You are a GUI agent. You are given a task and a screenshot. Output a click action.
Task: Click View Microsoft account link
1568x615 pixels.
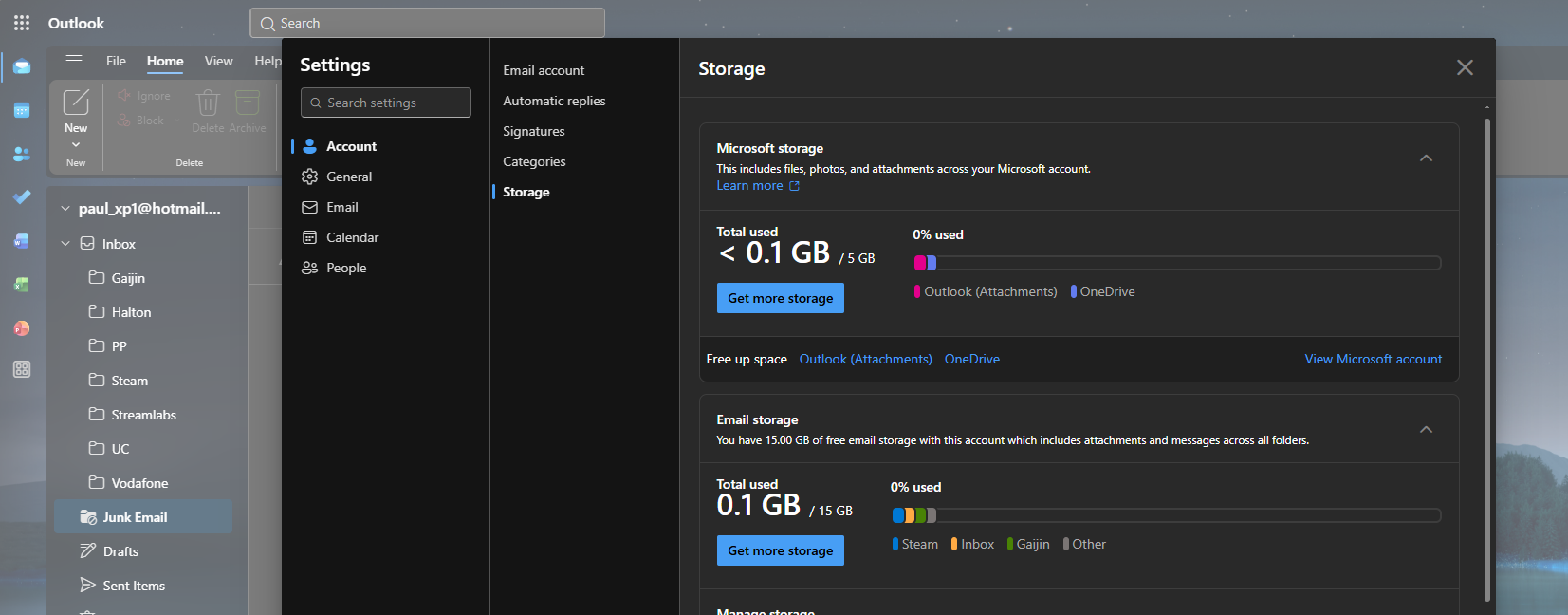[1374, 359]
